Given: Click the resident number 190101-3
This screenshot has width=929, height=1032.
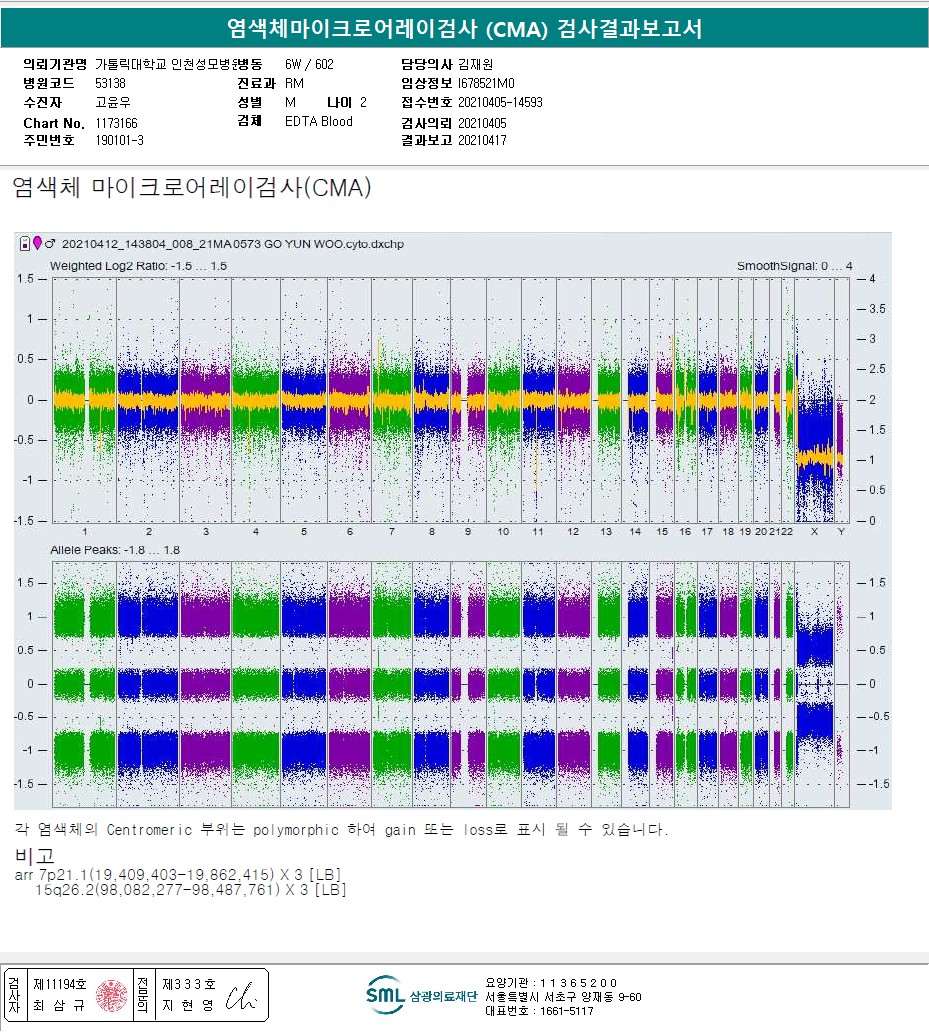Looking at the screenshot, I should pos(119,140).
